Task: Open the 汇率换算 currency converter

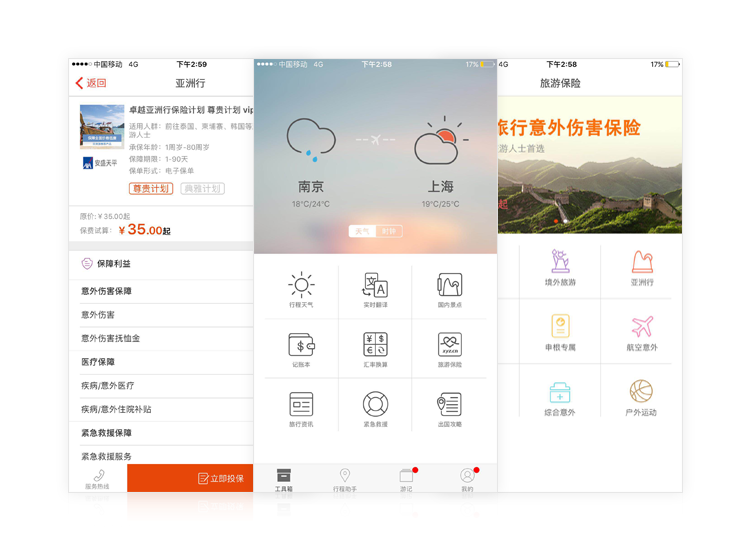Action: (x=375, y=345)
